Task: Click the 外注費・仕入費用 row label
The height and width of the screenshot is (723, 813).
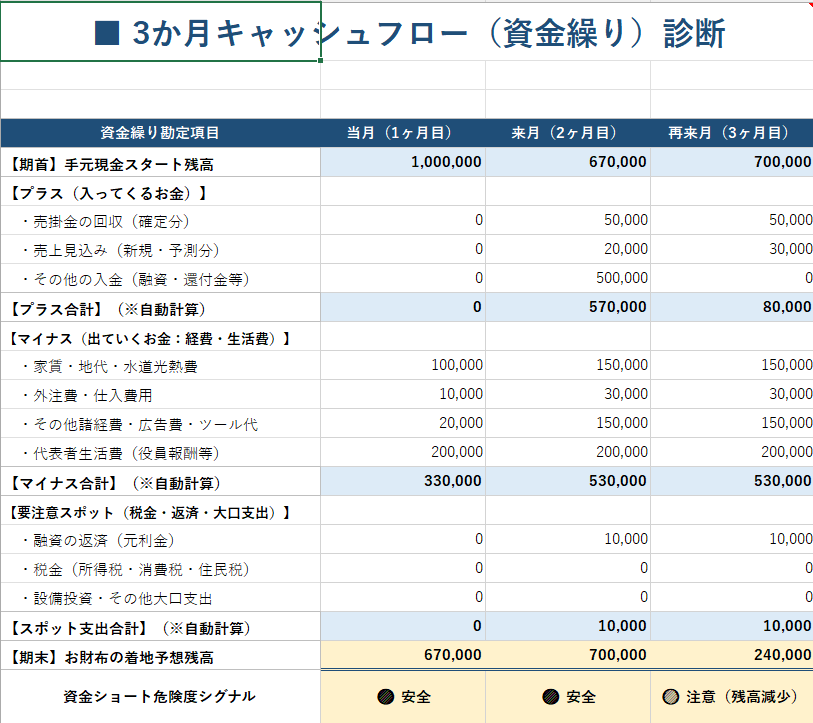Action: (87, 396)
